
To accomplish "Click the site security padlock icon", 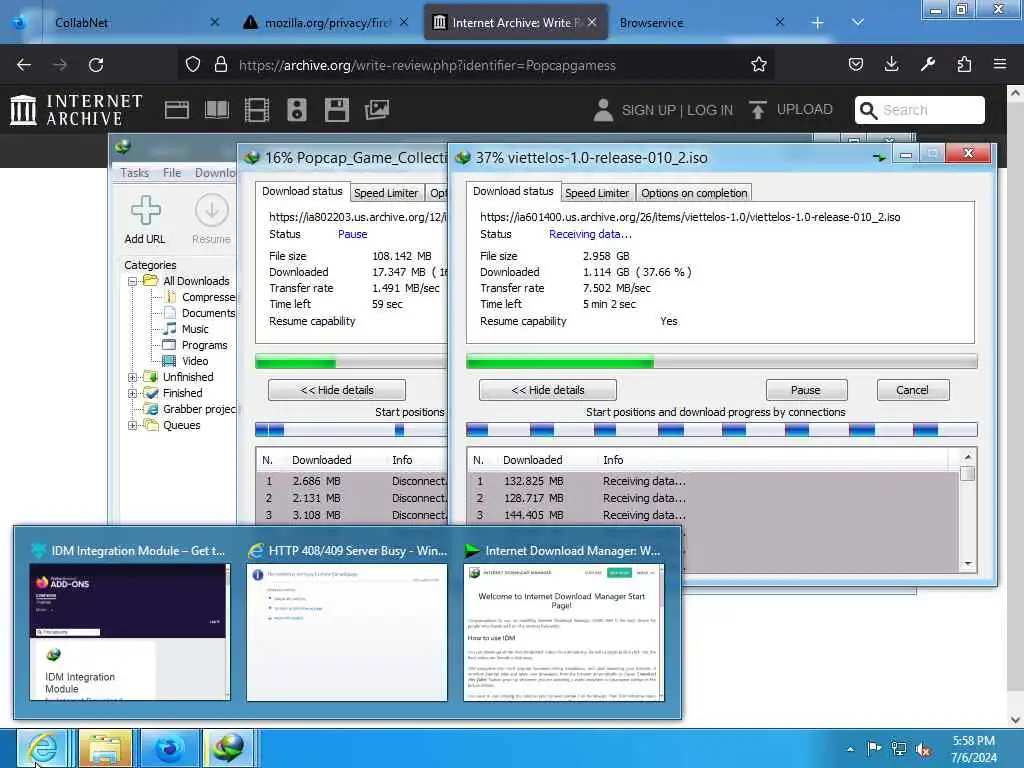I will [221, 65].
